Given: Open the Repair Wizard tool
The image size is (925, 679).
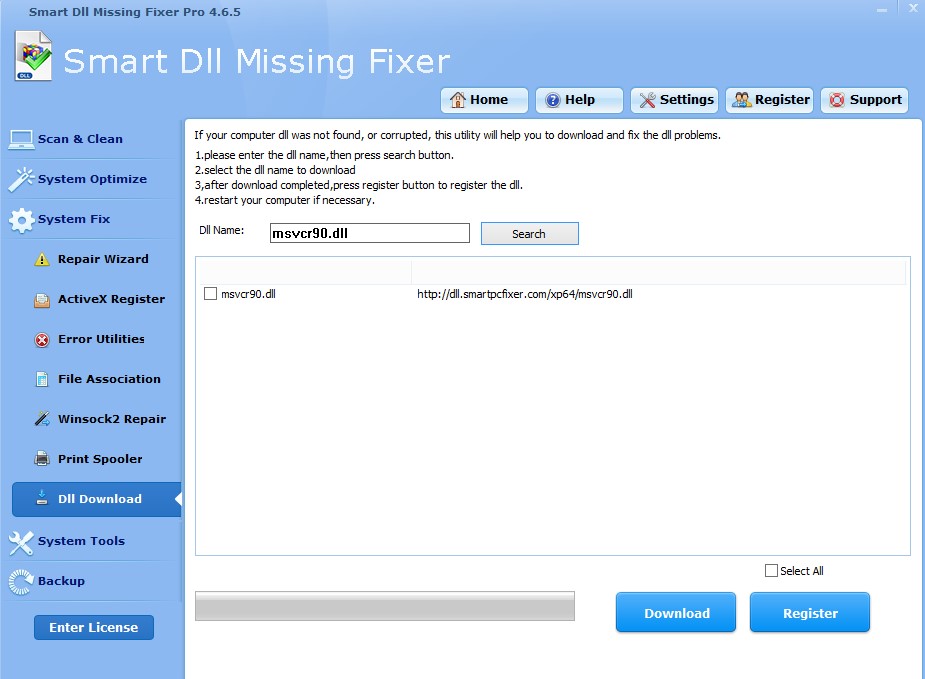Looking at the screenshot, I should [x=101, y=258].
